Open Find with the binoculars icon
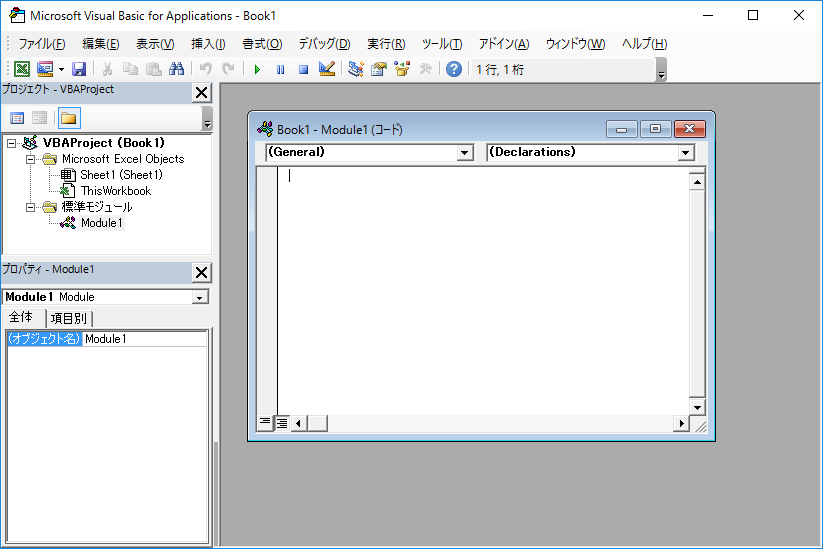The width and height of the screenshot is (823, 549). point(176,69)
